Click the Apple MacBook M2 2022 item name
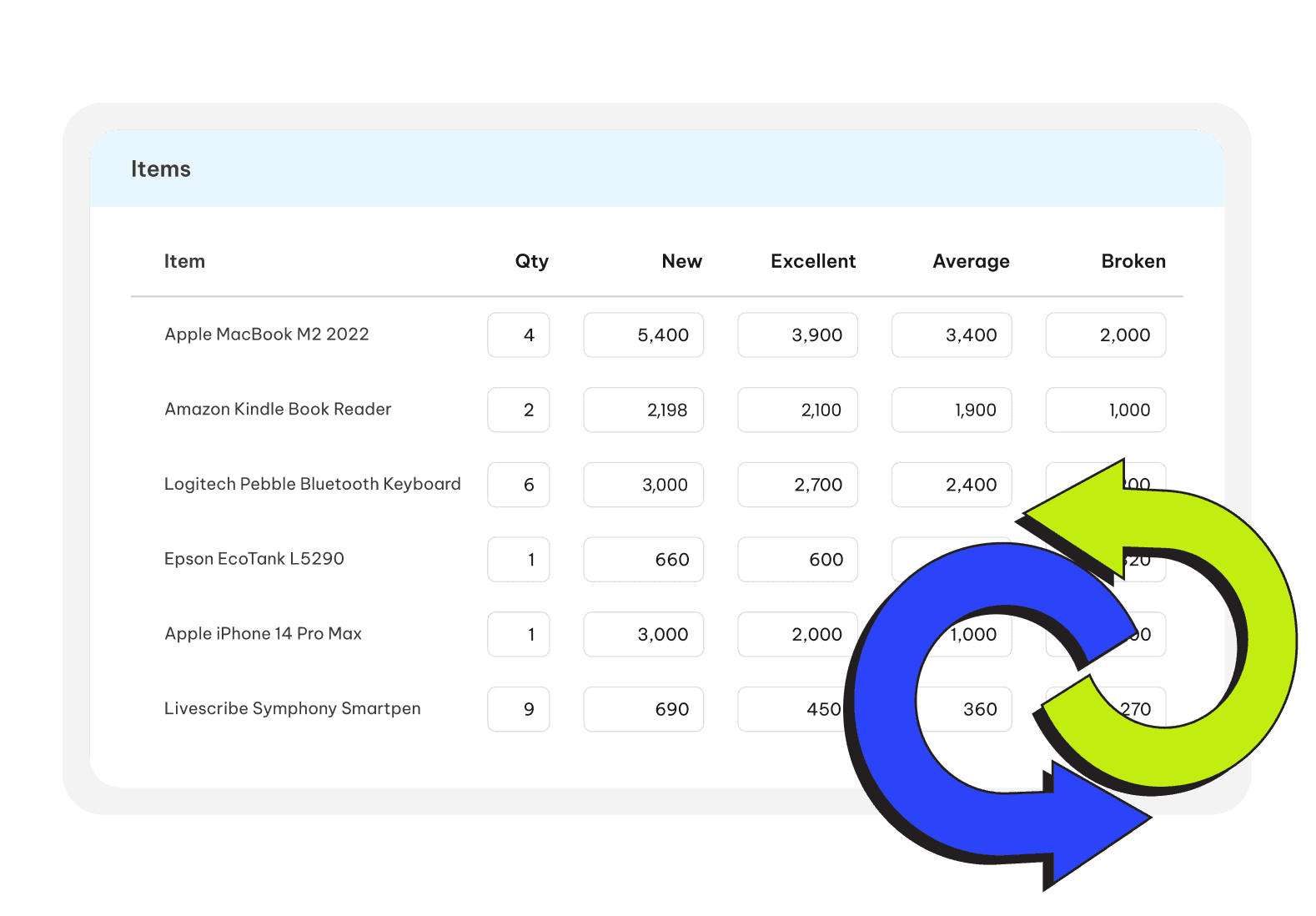The width and height of the screenshot is (1316, 916). (267, 334)
